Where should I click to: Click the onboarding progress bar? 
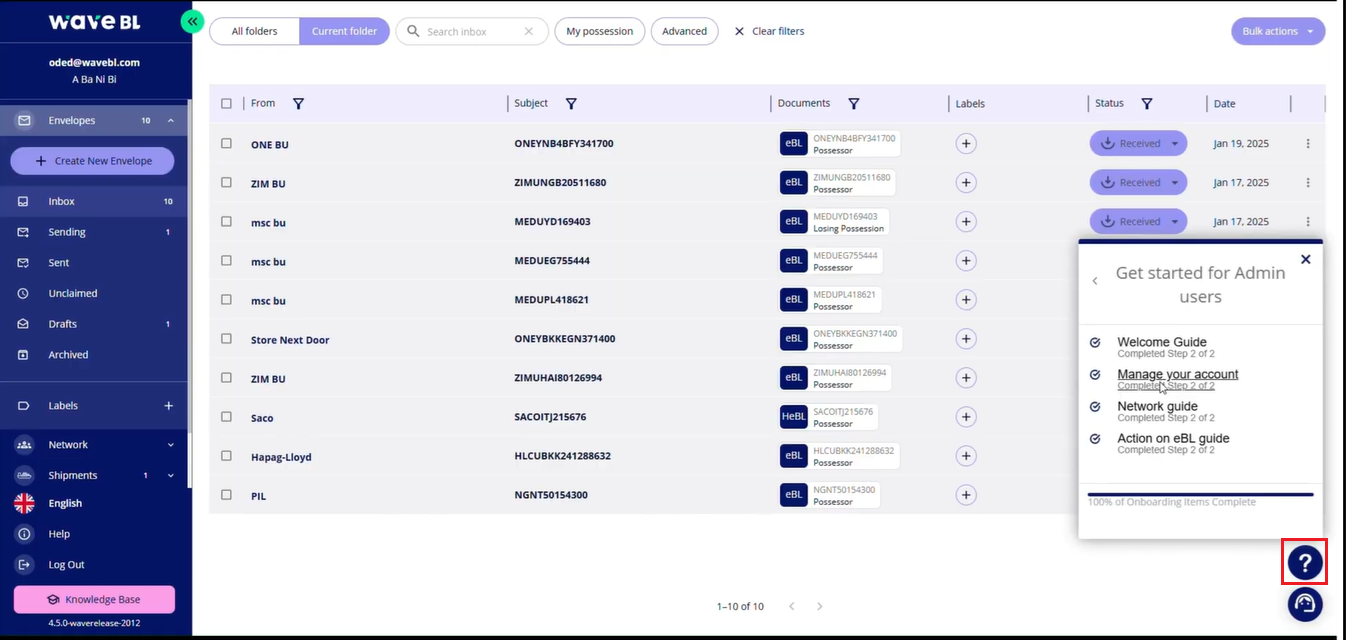tap(1200, 494)
